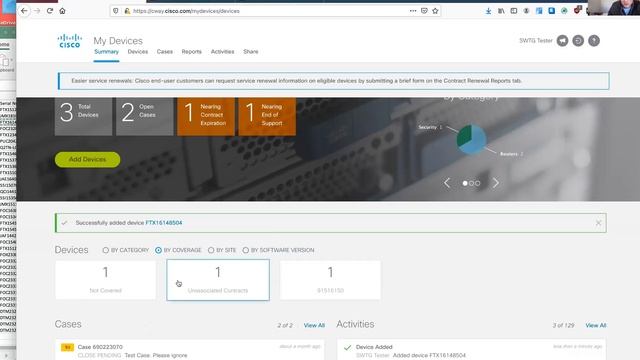Click the Nearing Contract Expiration tile
Image resolution: width=640 pixels, height=360 pixels.
pyautogui.click(x=206, y=116)
